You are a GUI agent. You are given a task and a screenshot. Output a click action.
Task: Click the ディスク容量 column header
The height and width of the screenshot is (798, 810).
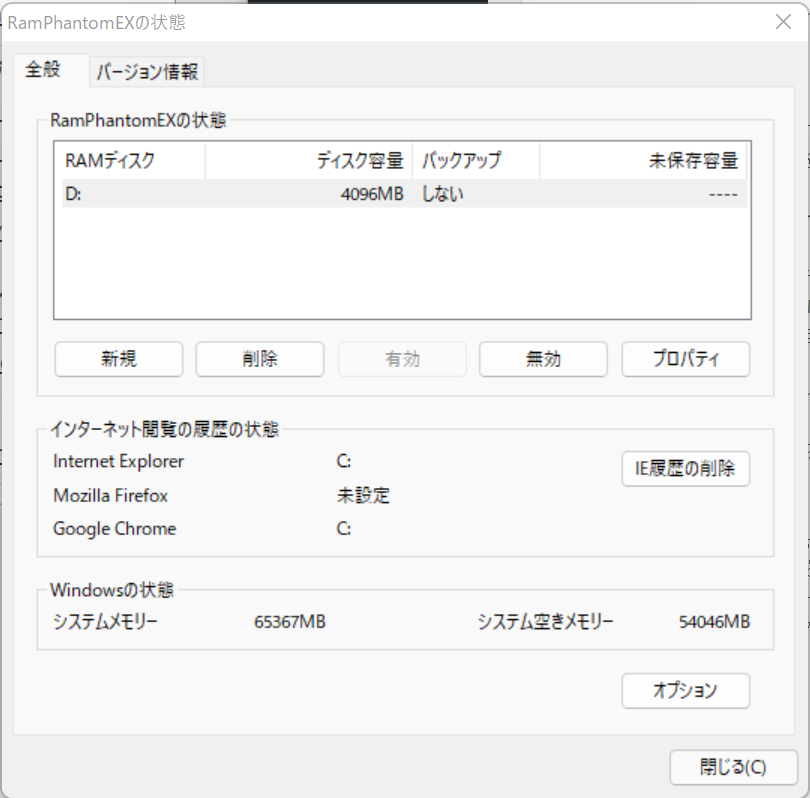[308, 161]
